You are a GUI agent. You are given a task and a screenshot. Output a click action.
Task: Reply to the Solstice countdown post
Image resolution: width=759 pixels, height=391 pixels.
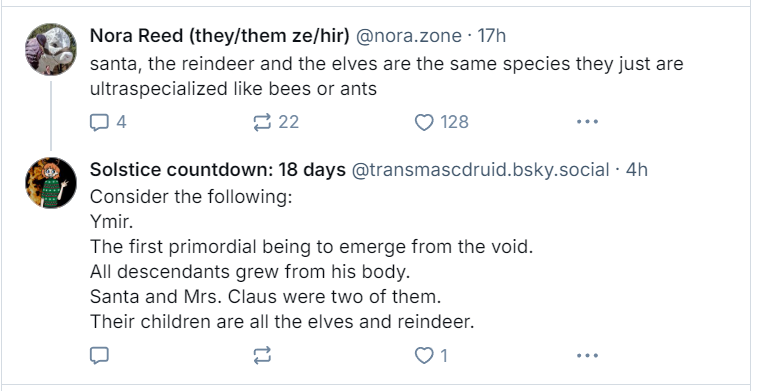99,356
